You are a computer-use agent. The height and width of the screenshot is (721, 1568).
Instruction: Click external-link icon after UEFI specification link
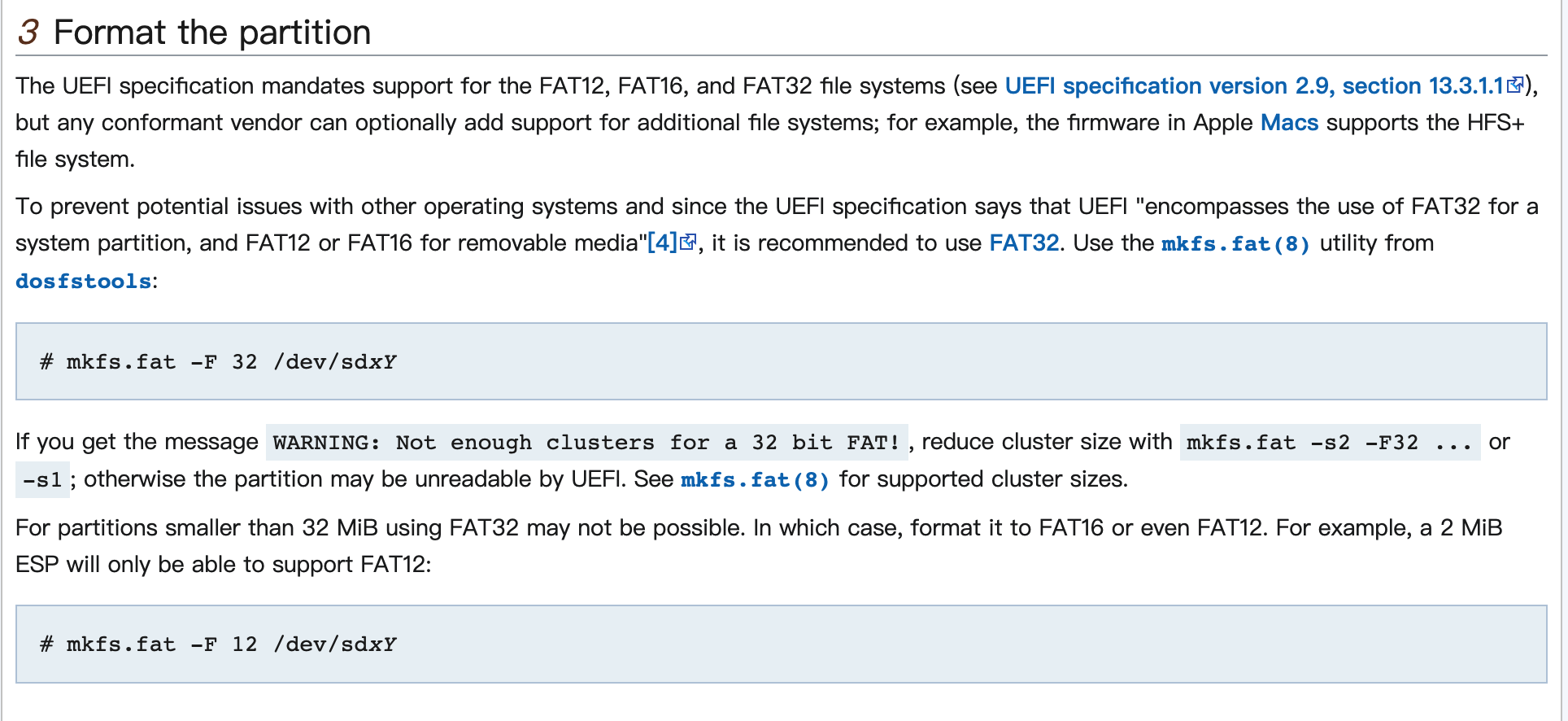click(x=1514, y=85)
